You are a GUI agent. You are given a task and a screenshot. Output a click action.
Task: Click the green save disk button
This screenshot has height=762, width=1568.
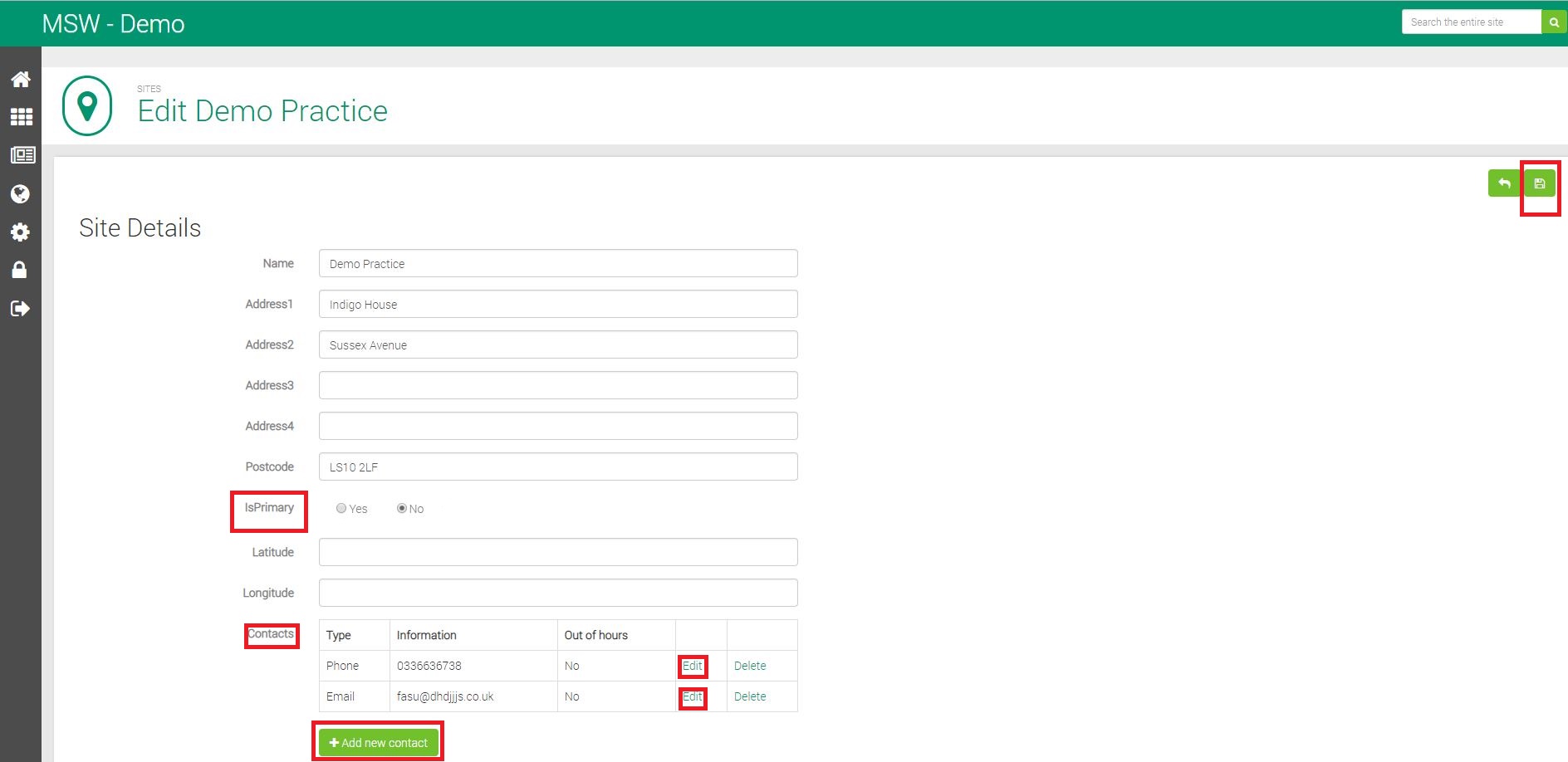pos(1539,183)
